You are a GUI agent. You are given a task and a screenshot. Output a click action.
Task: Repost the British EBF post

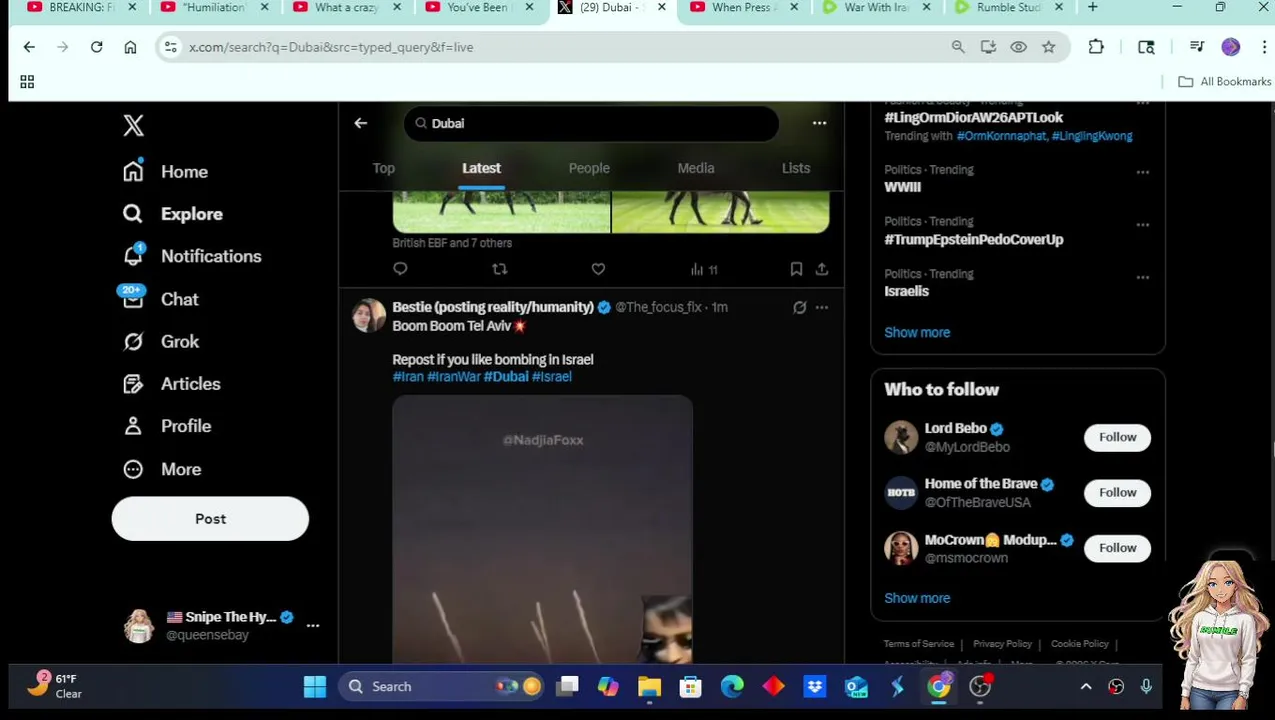click(499, 269)
